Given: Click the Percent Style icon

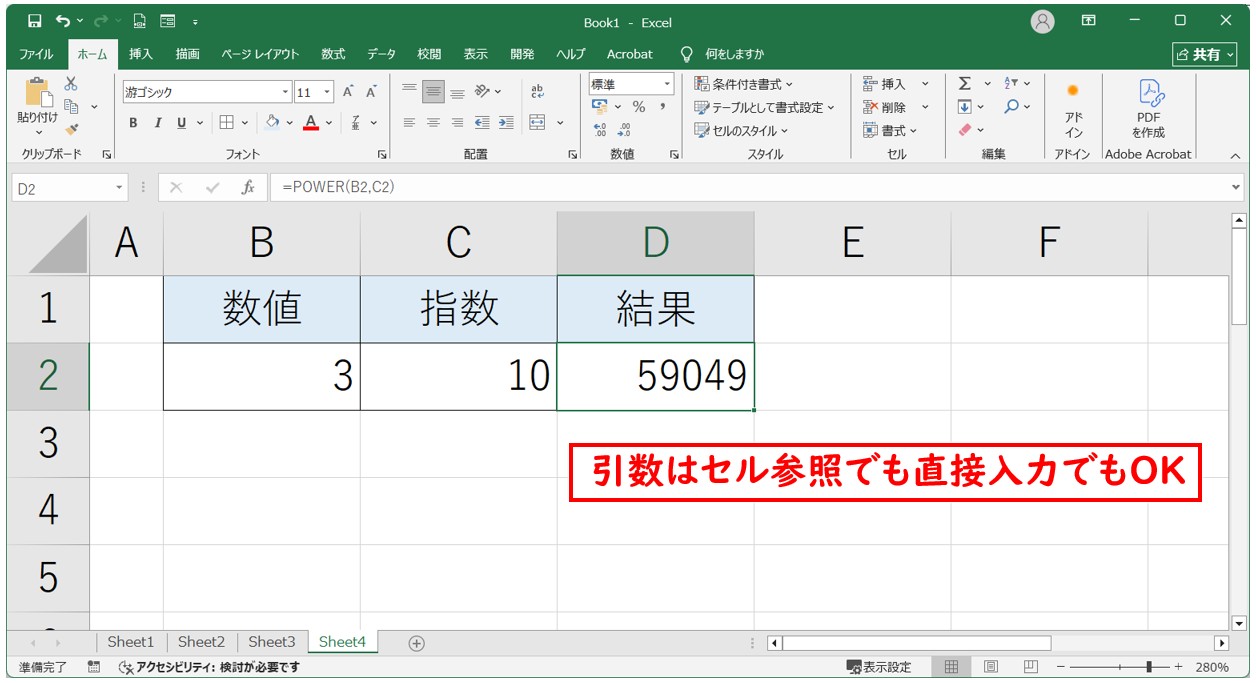Looking at the screenshot, I should tap(638, 107).
